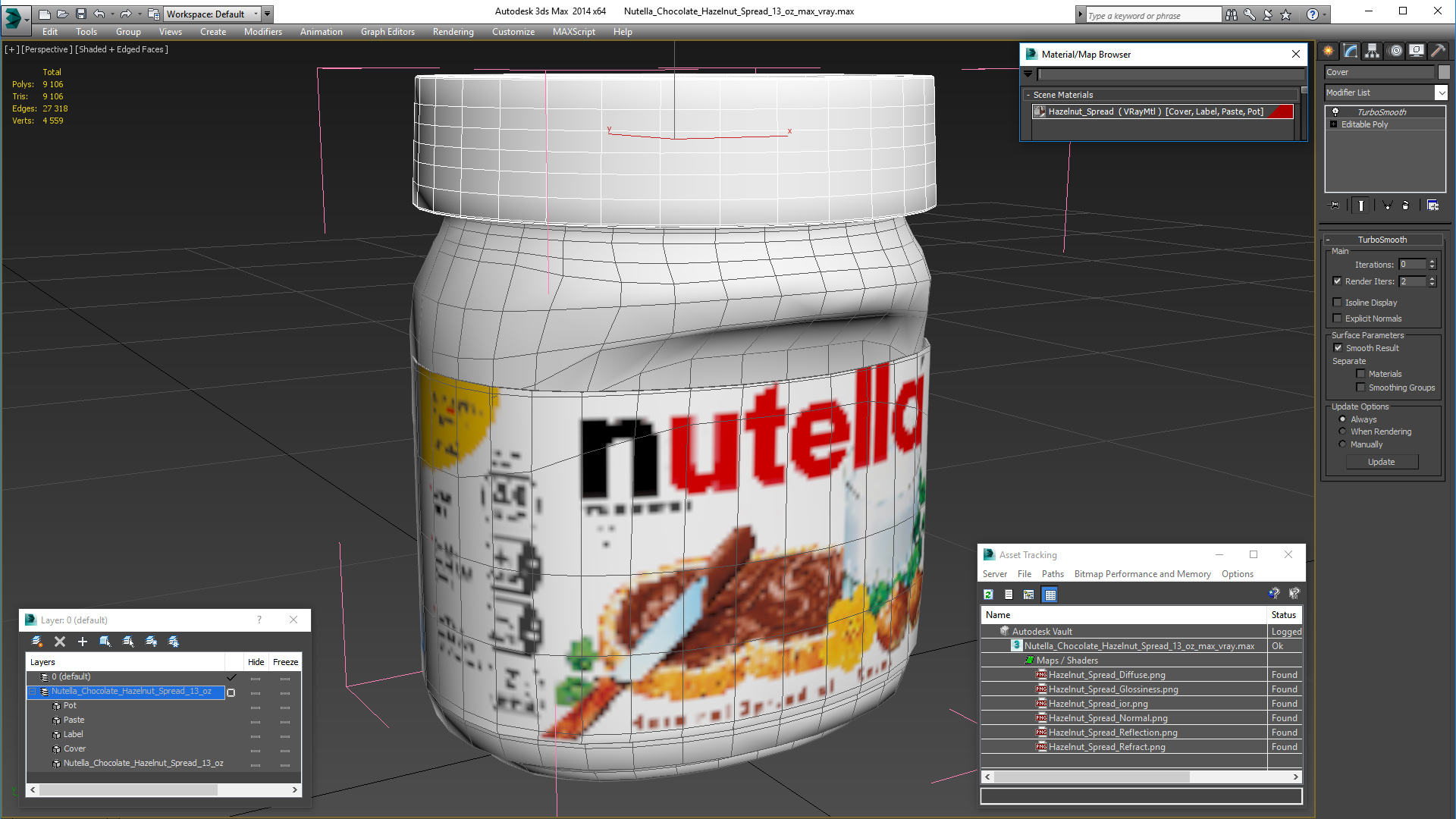
Task: Open the MAXScript menu
Action: pyautogui.click(x=574, y=32)
